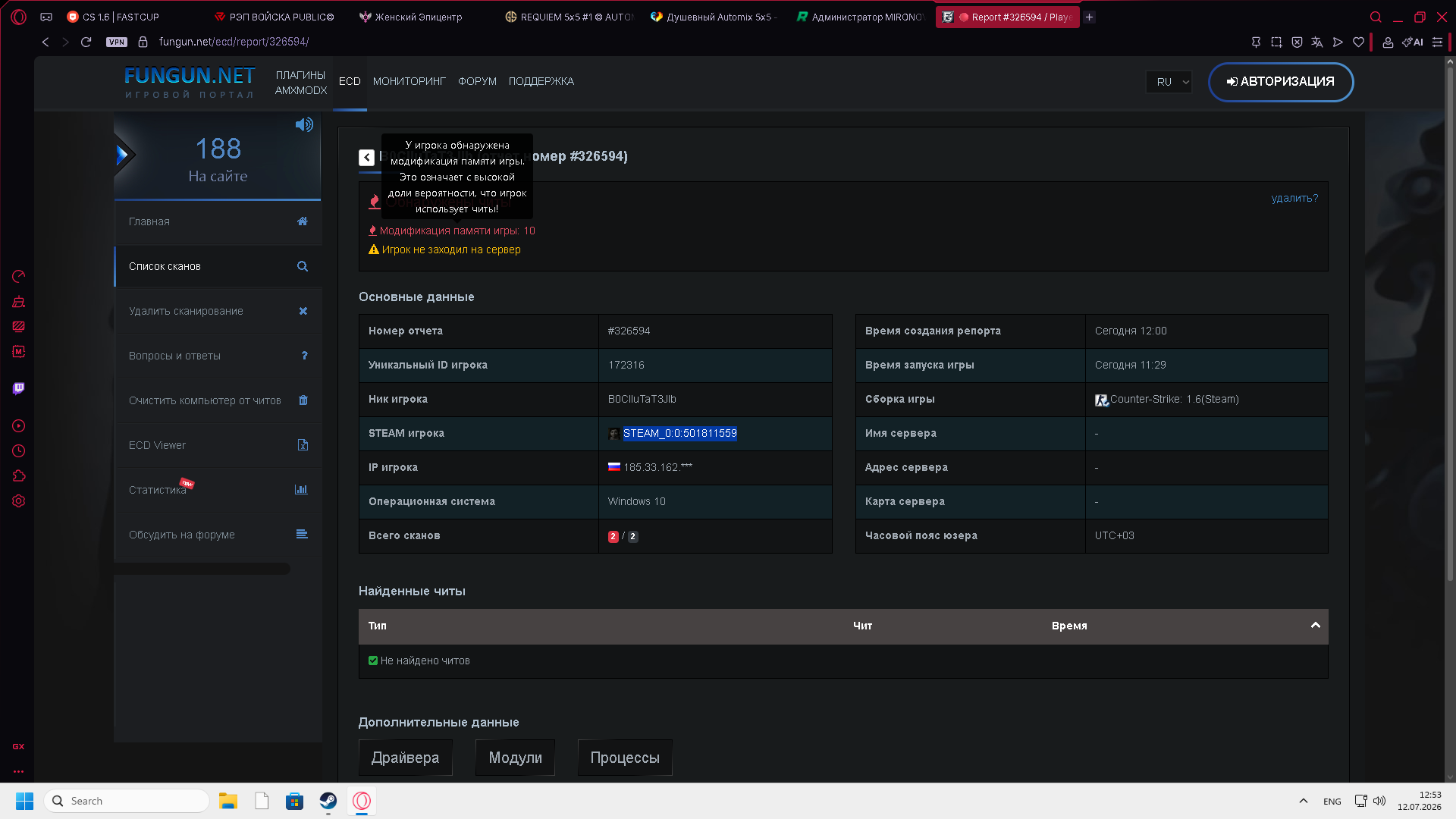Screen dimensions: 1456x819
Task: Click the taskbar Search box
Action: 127,801
